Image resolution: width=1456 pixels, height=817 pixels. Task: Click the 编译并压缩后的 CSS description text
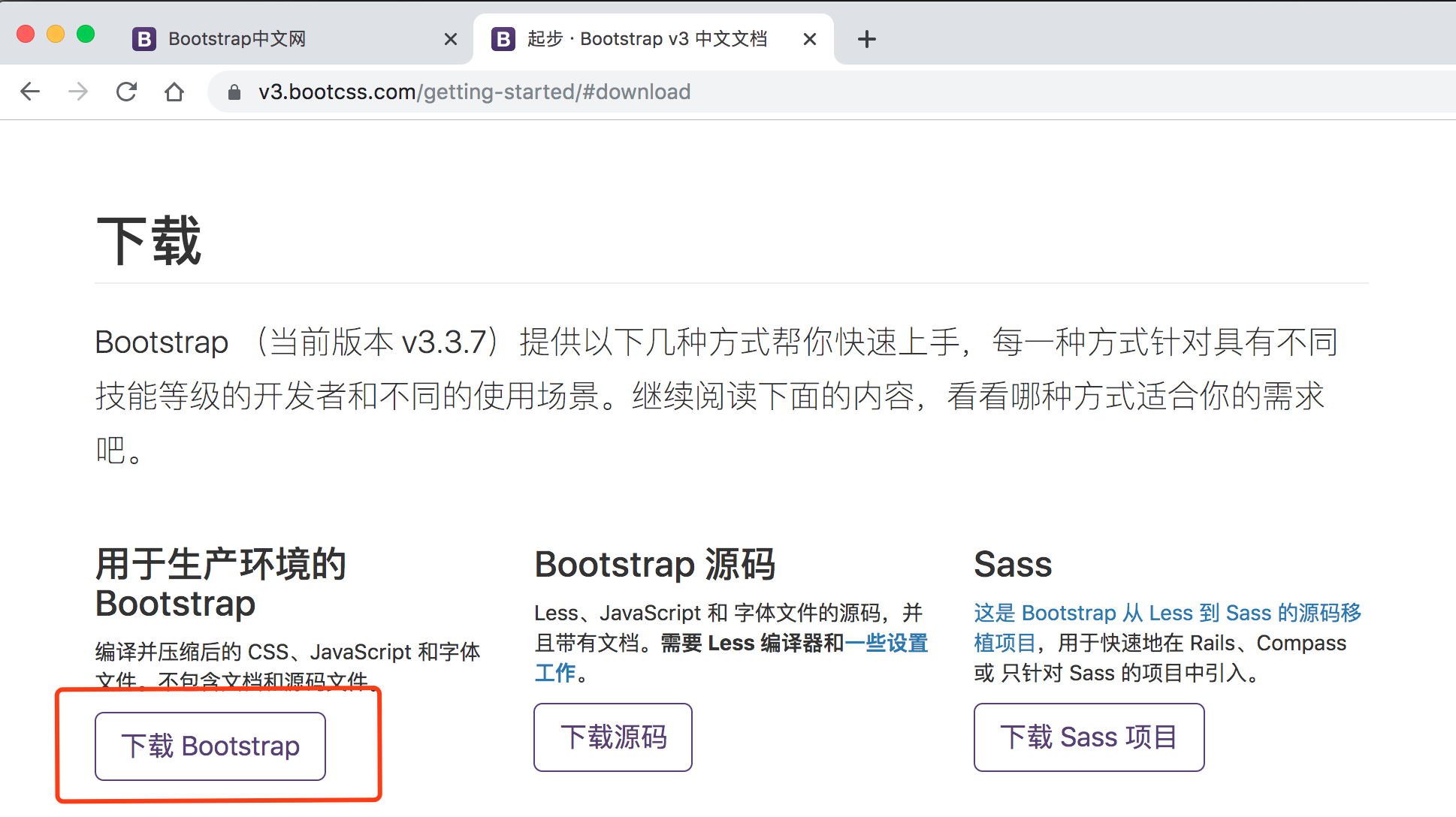coord(288,667)
